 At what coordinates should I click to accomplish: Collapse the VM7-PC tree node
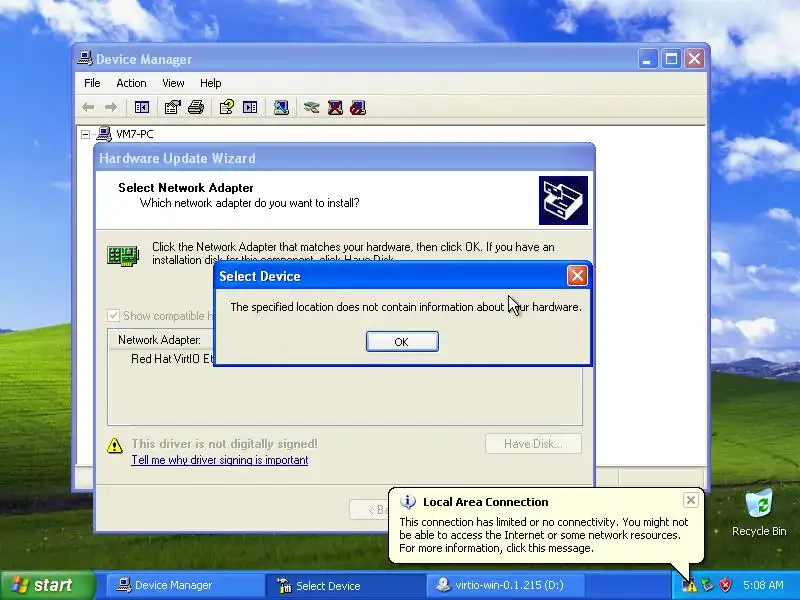point(86,134)
